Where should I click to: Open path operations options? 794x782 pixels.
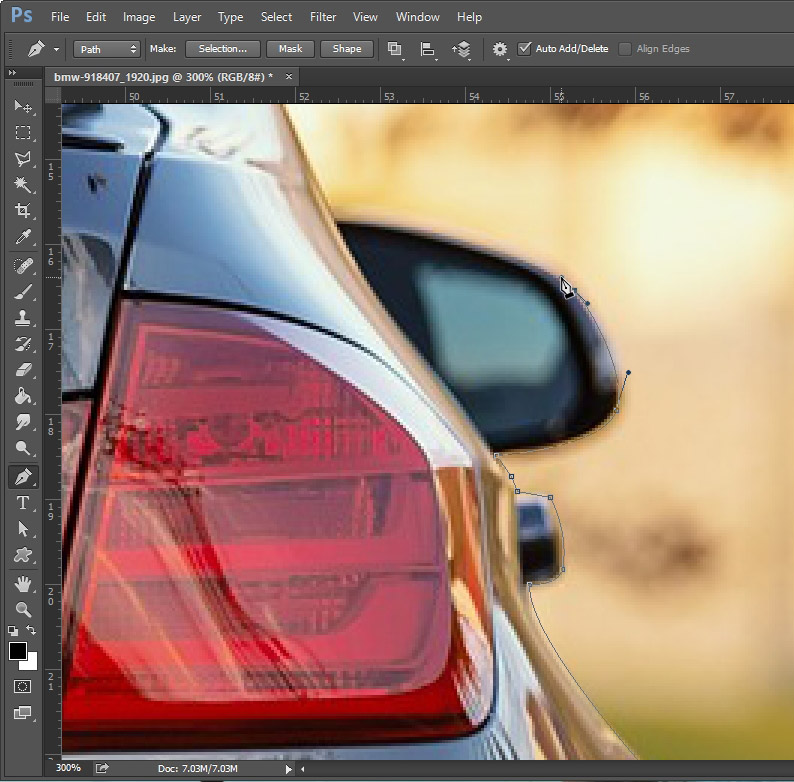pos(394,49)
